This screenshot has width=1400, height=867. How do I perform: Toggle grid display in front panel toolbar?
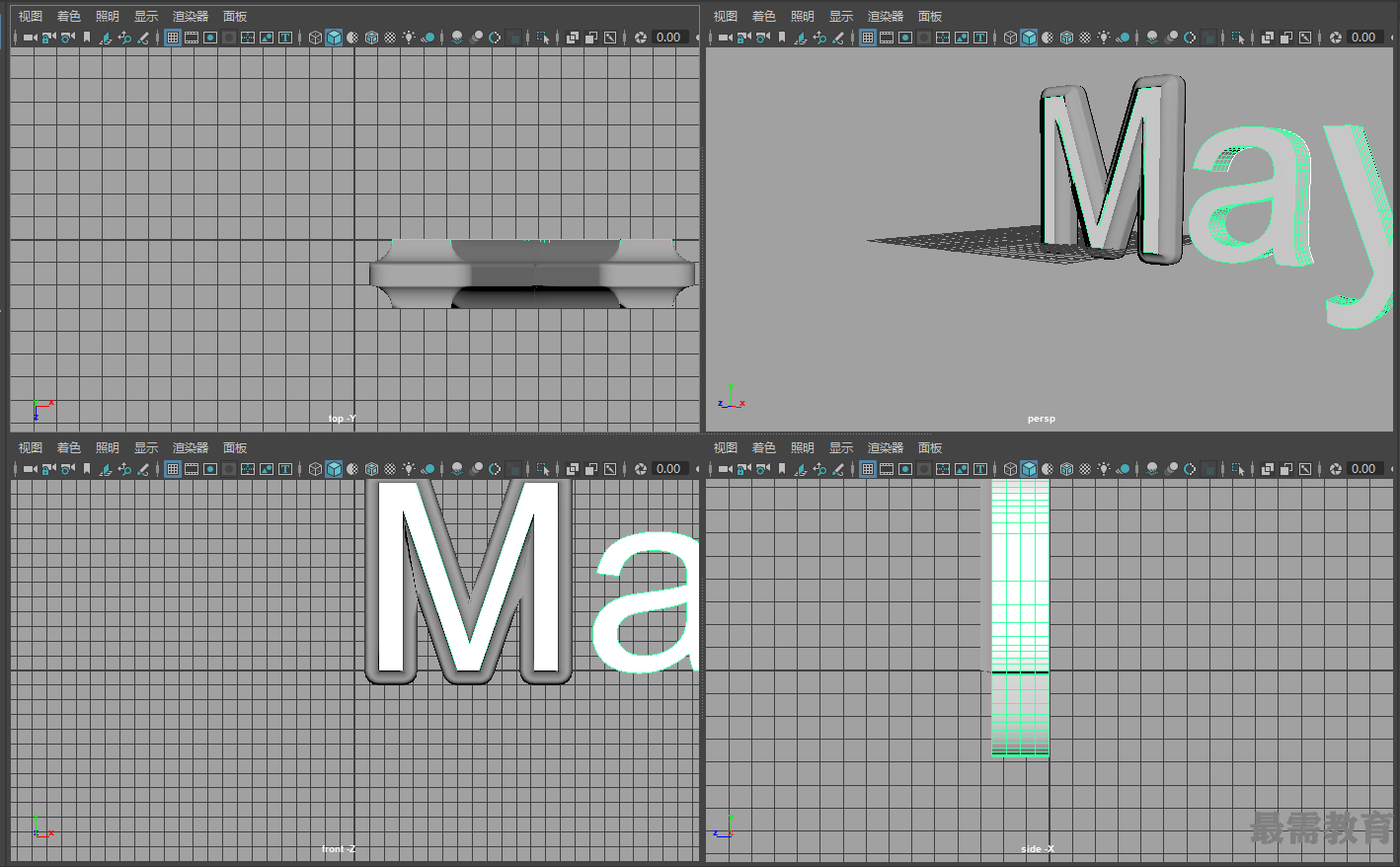[x=173, y=469]
